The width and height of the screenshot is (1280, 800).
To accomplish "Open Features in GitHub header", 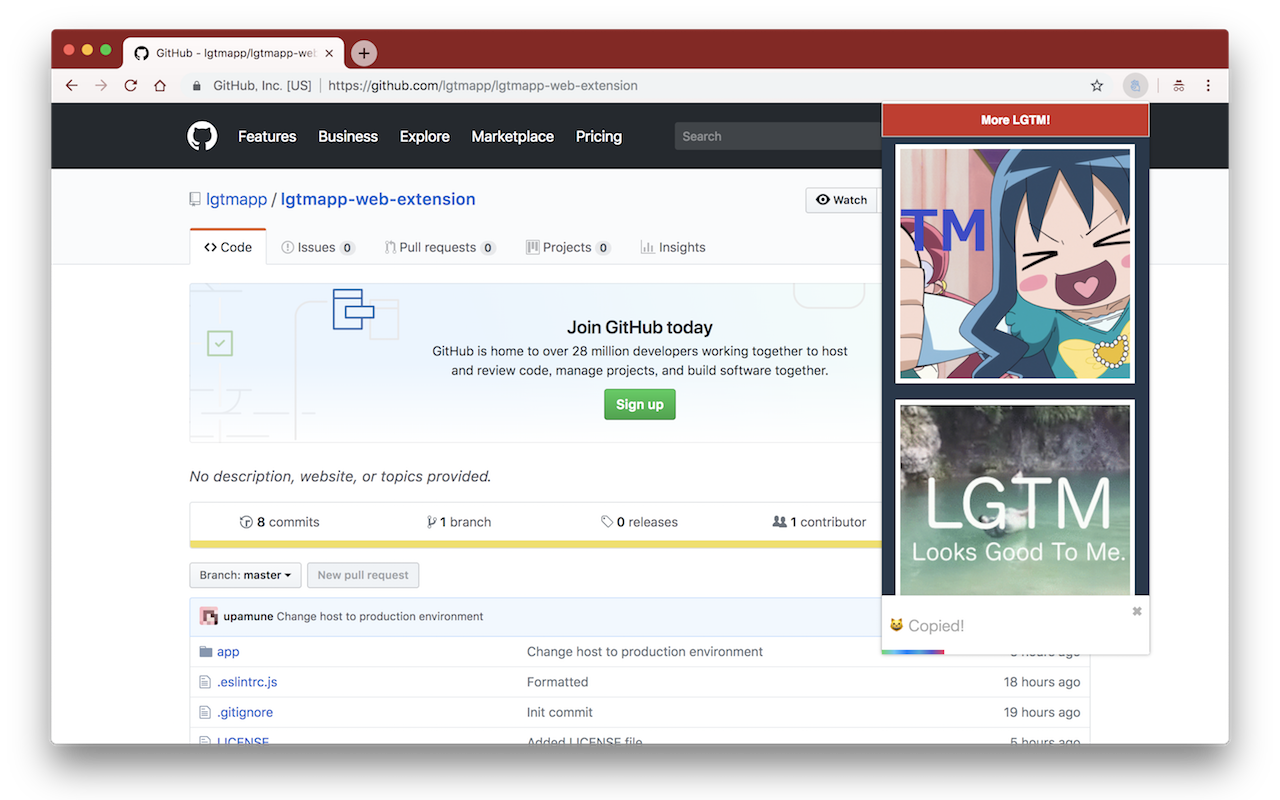I will (267, 136).
